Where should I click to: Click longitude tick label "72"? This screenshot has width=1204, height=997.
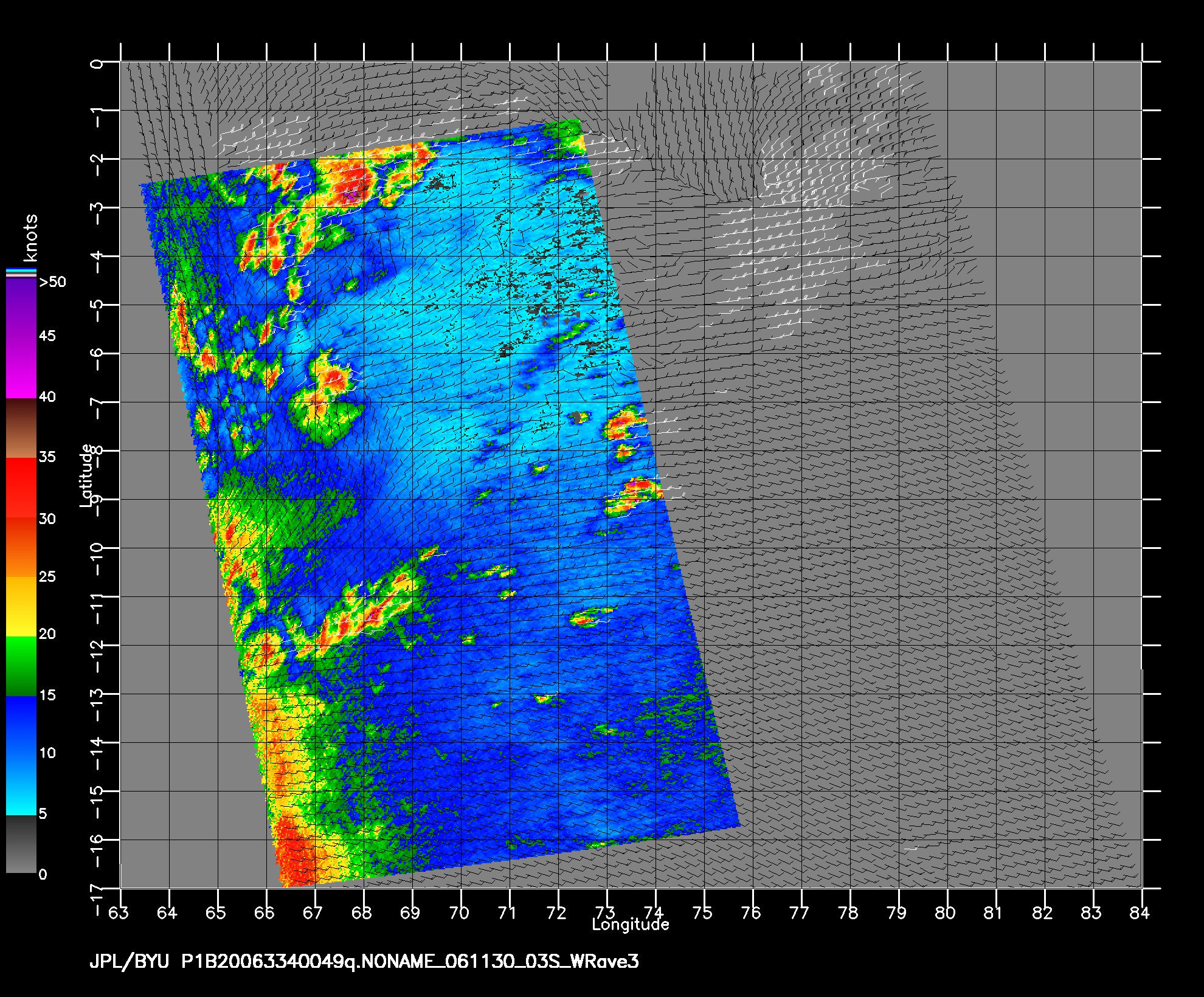[556, 913]
